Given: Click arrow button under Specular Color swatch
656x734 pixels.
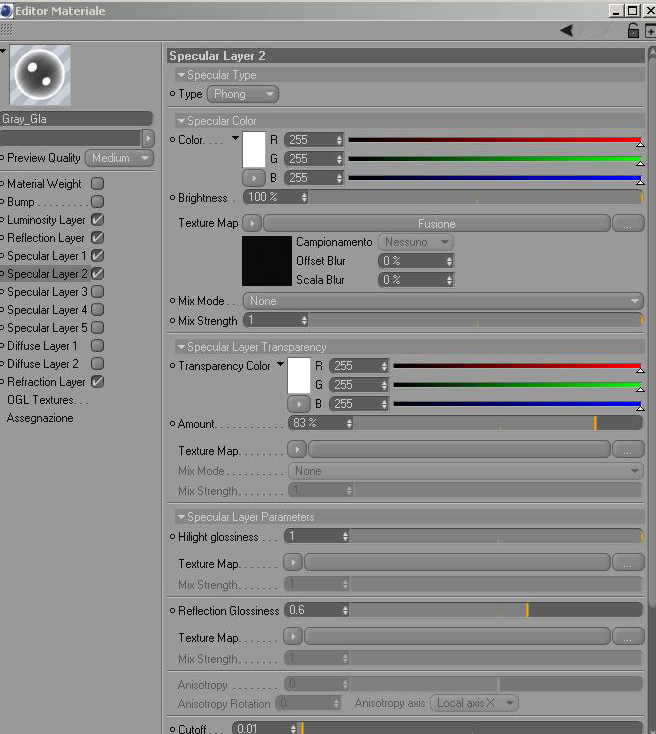Looking at the screenshot, I should (253, 178).
